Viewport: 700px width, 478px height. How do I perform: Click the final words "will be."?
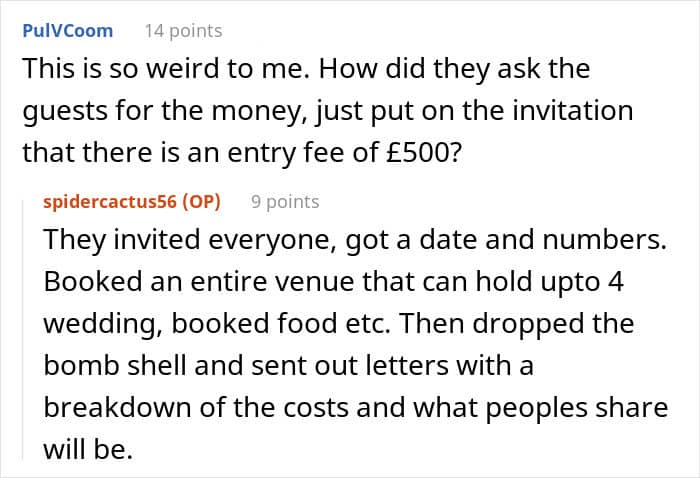(x=87, y=449)
